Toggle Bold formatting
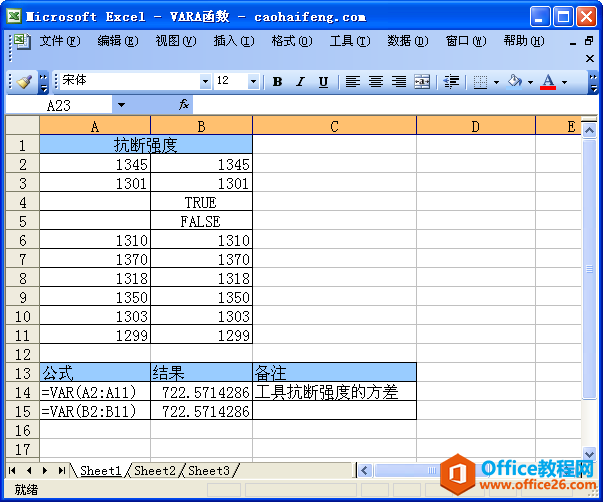 click(x=277, y=82)
